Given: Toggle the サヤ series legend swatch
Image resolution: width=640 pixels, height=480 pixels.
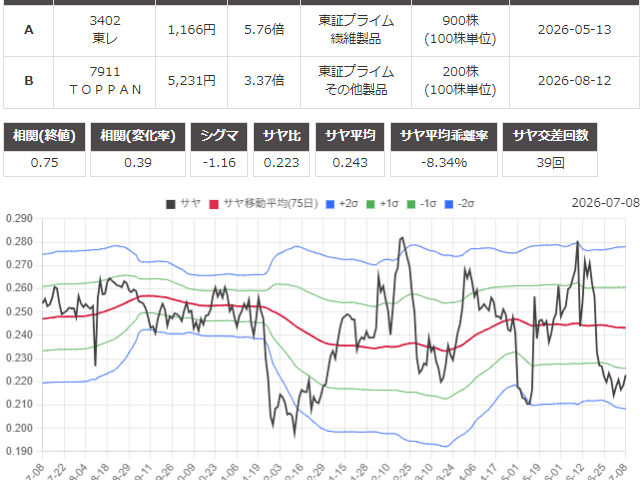Looking at the screenshot, I should pos(171,204).
